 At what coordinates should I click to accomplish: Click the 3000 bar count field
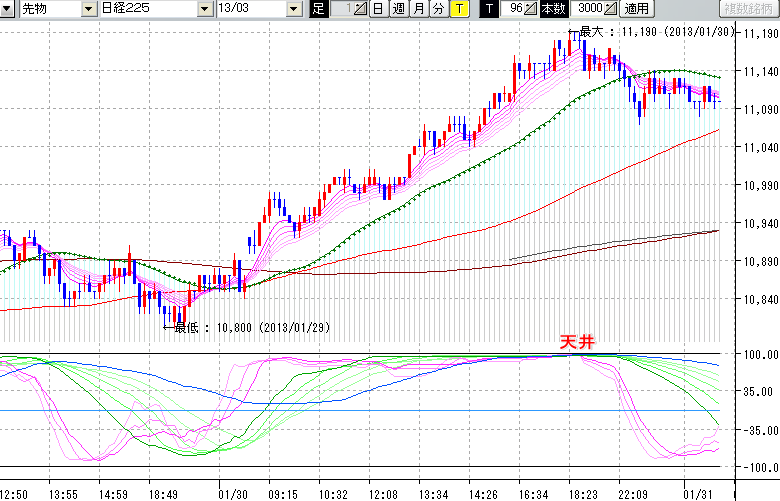pos(587,9)
